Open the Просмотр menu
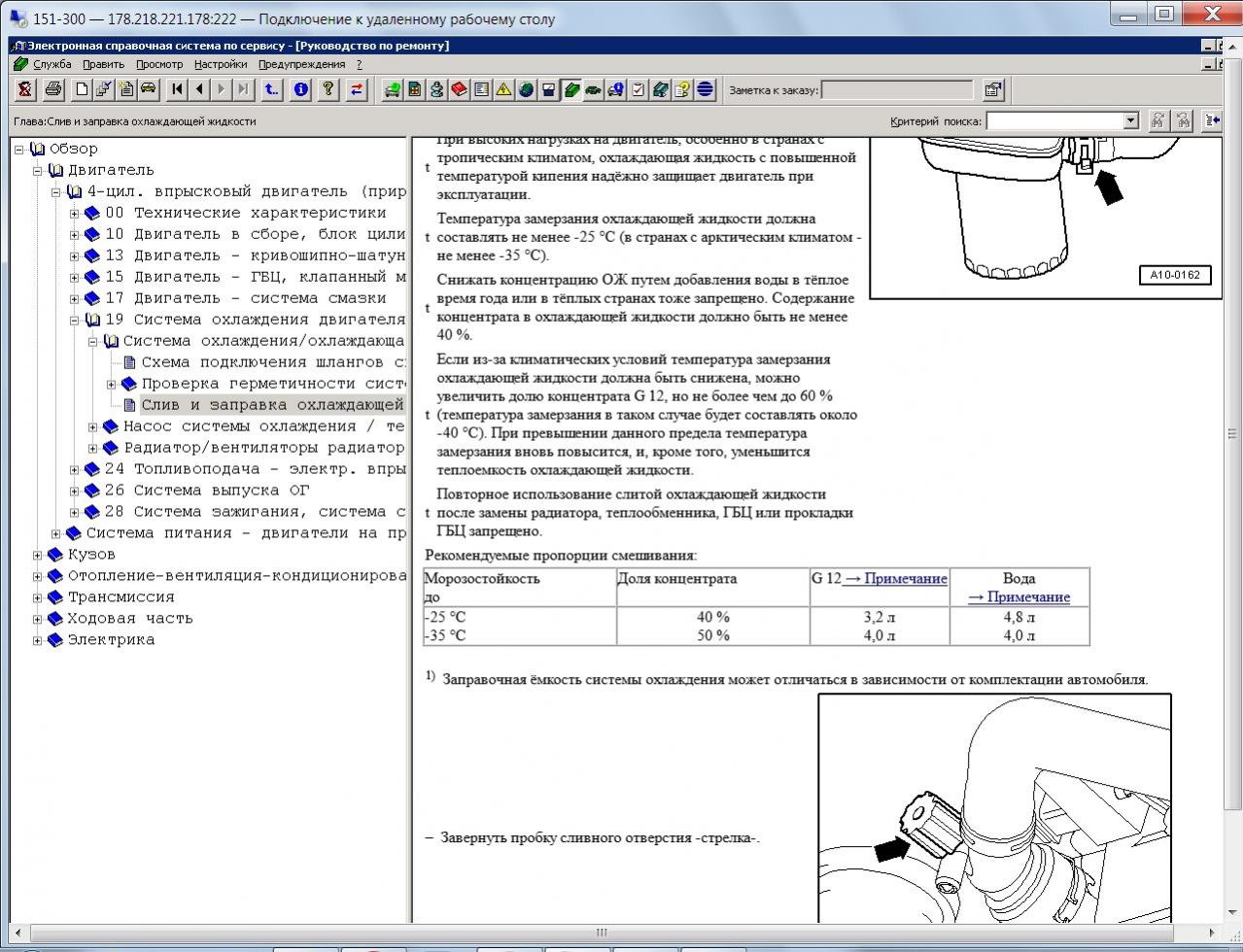This screenshot has height=952, width=1243. click(159, 64)
